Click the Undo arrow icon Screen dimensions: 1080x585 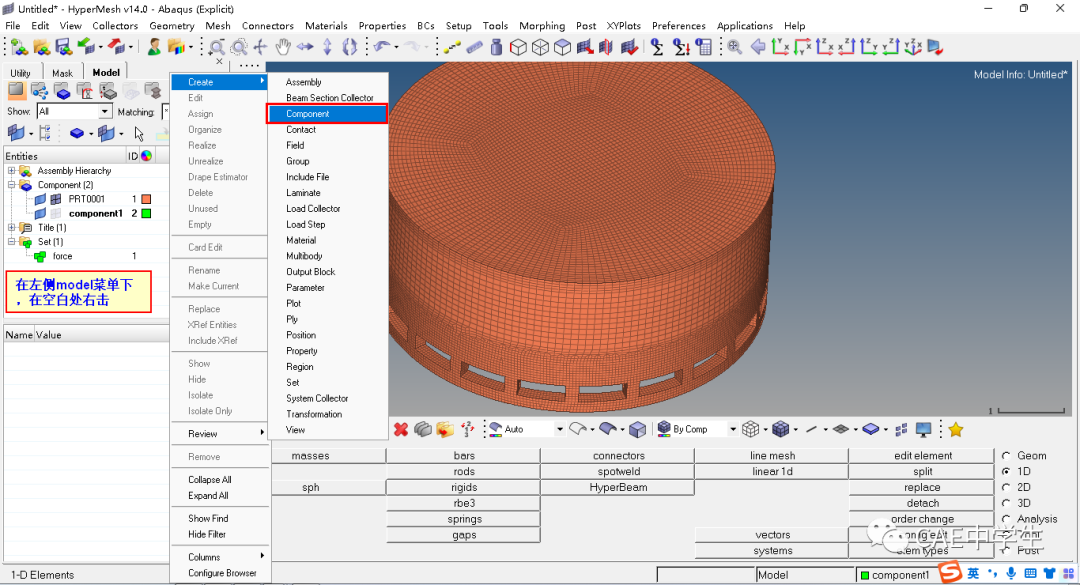tap(382, 47)
